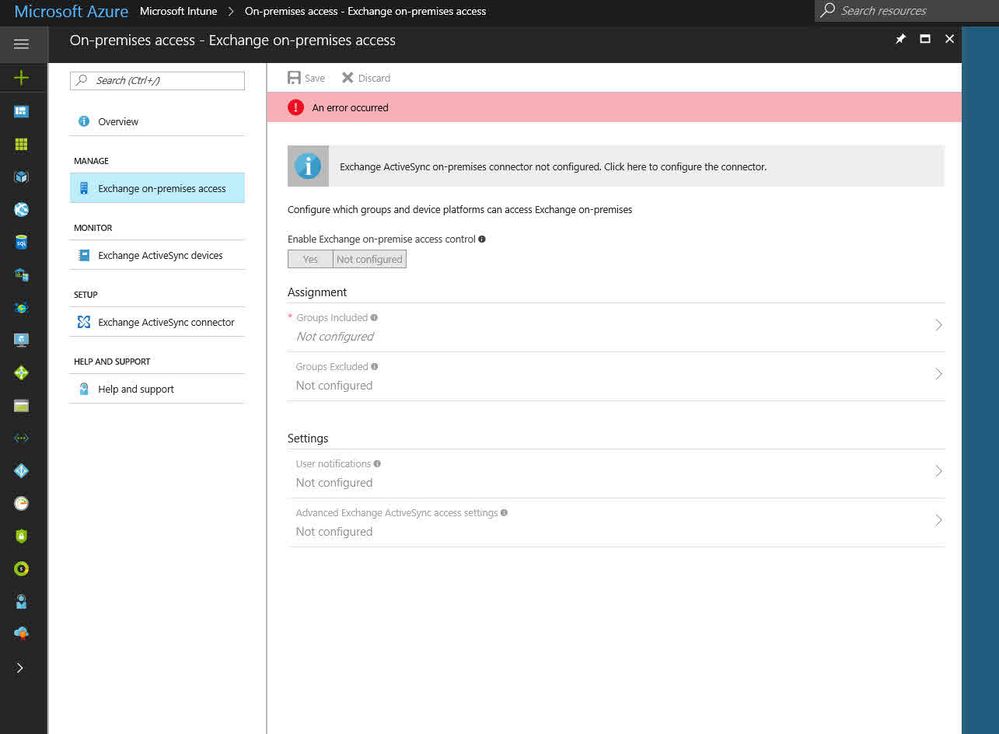
Task: Click the Search resources box
Action: pos(907,11)
